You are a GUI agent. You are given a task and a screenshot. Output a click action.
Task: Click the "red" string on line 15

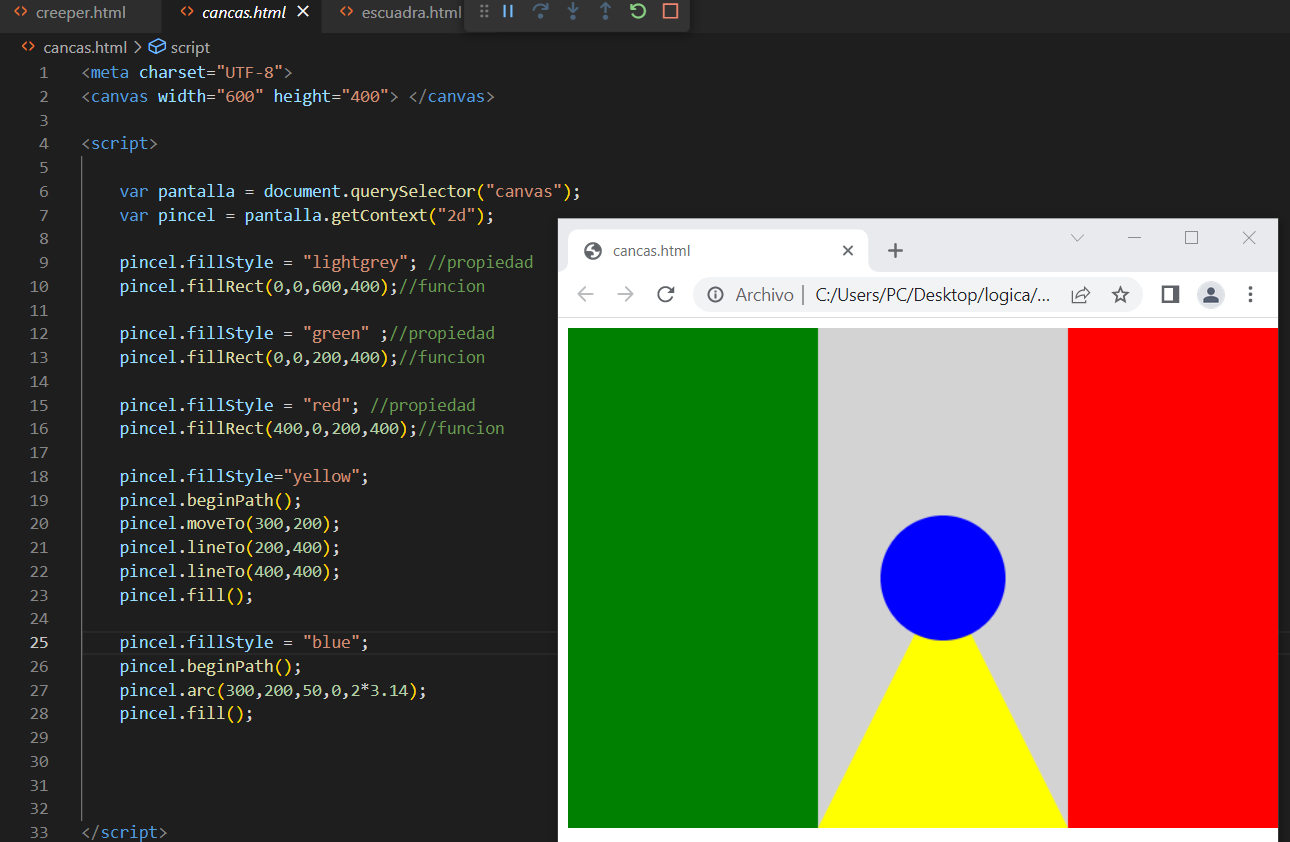click(327, 405)
